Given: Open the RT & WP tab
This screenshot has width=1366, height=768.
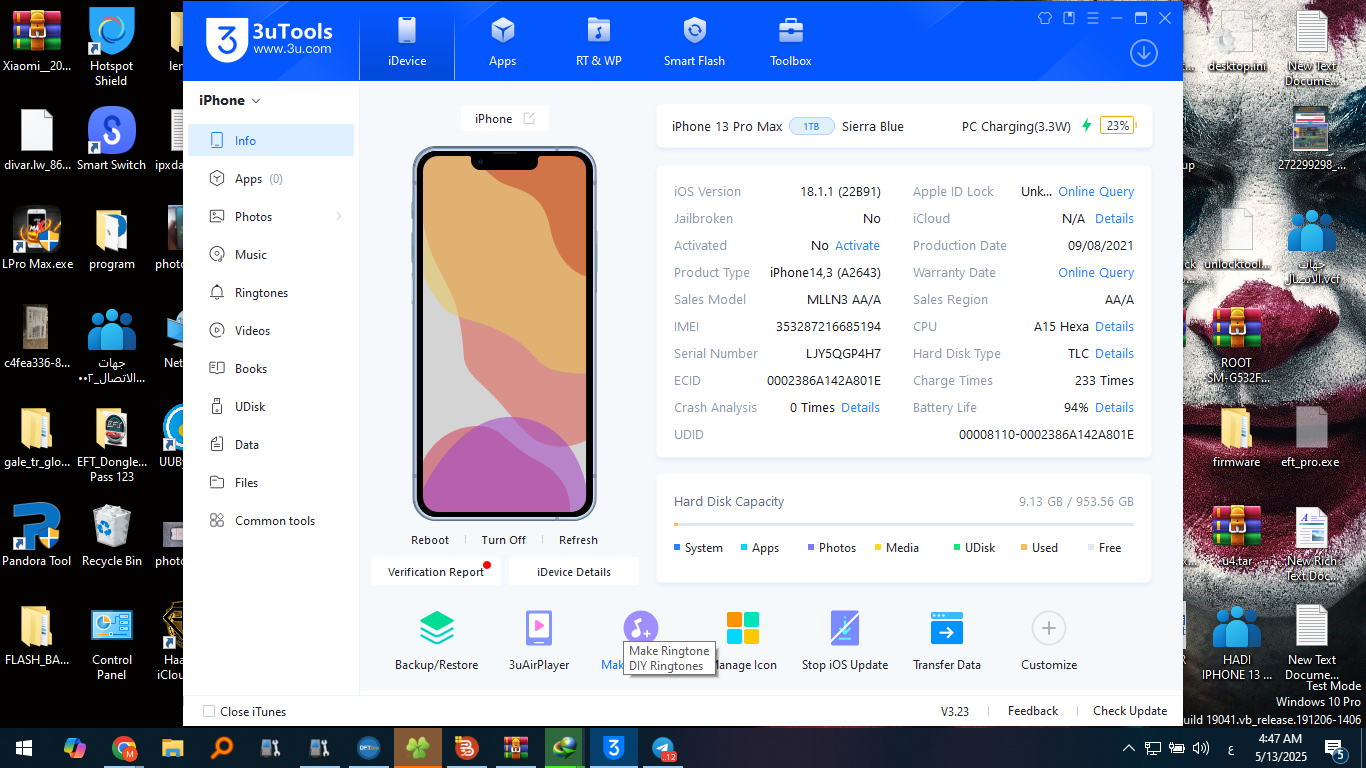Looking at the screenshot, I should point(599,41).
